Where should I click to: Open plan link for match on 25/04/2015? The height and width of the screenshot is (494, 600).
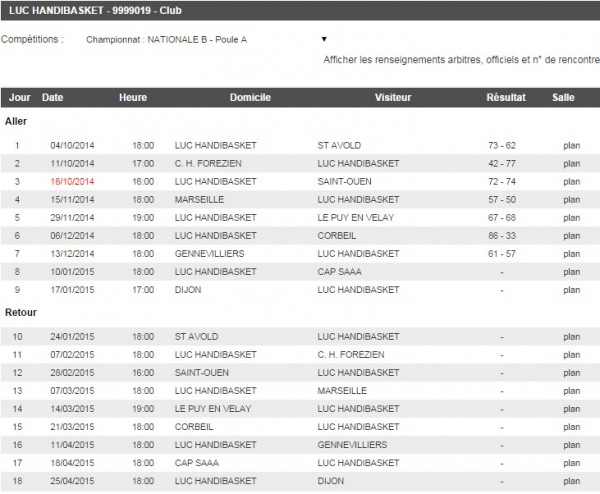point(571,481)
